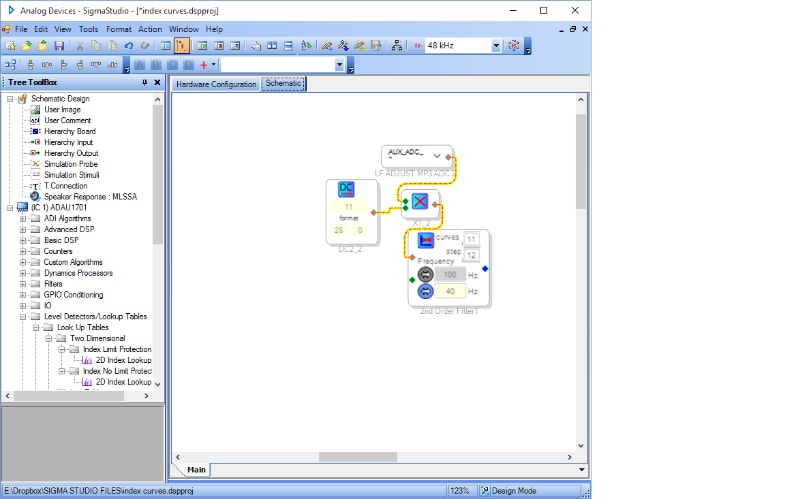This screenshot has height=499, width=785.
Task: Click the Save project icon
Action: click(x=59, y=46)
